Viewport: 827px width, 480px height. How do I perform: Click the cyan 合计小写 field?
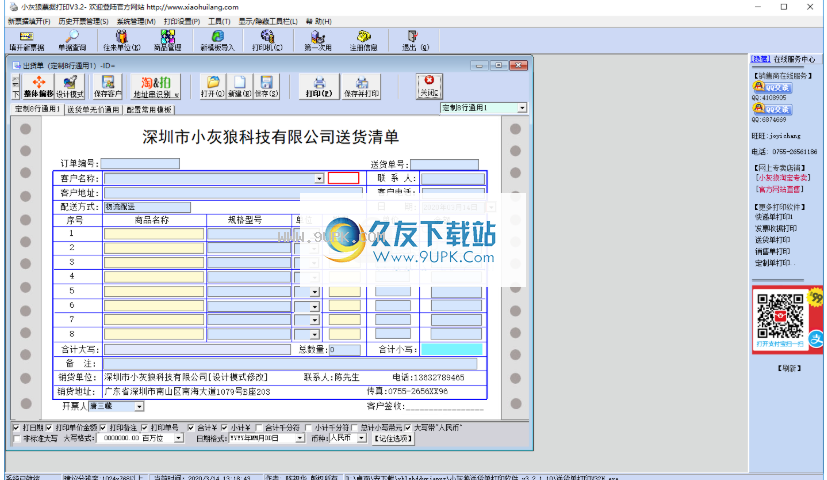[x=452, y=349]
